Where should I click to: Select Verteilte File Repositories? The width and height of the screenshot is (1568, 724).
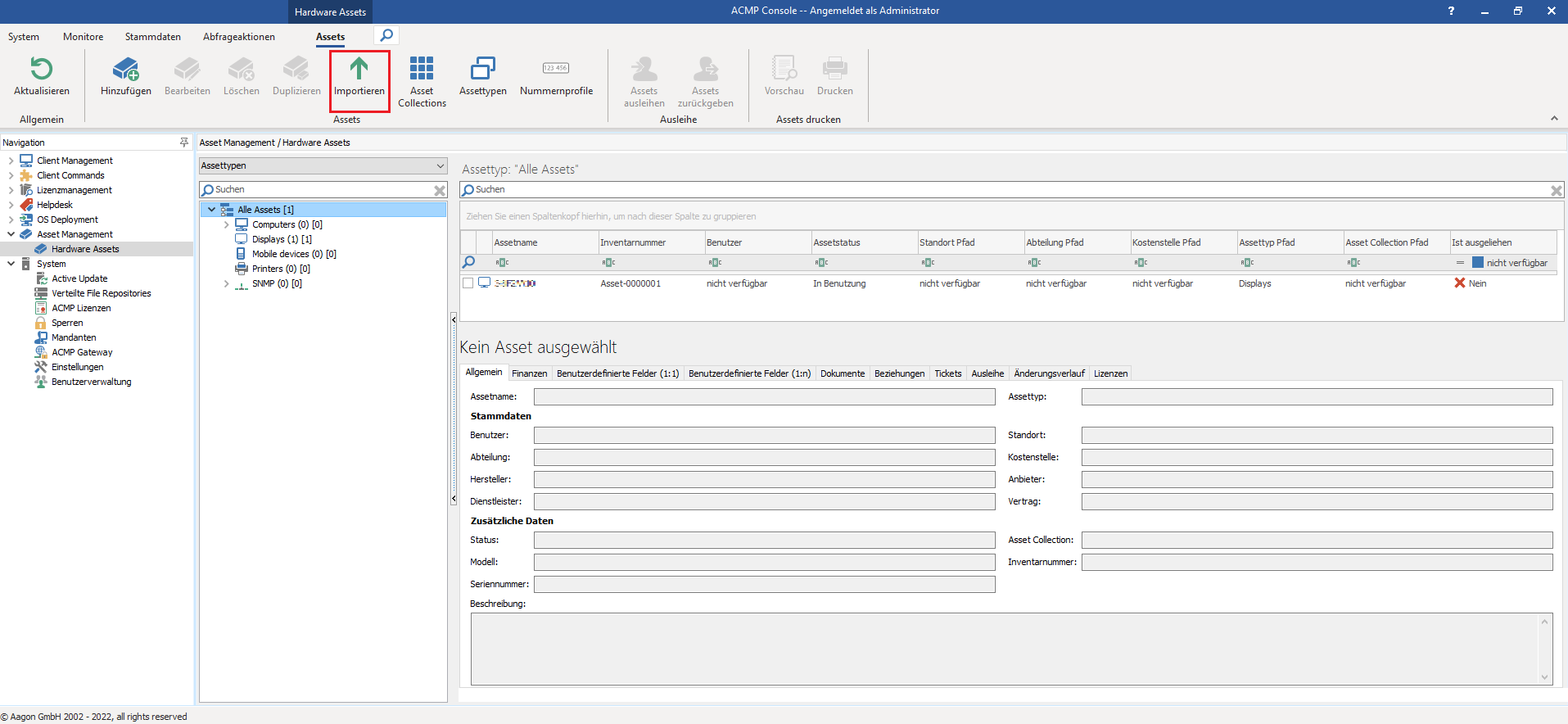pyautogui.click(x=102, y=293)
